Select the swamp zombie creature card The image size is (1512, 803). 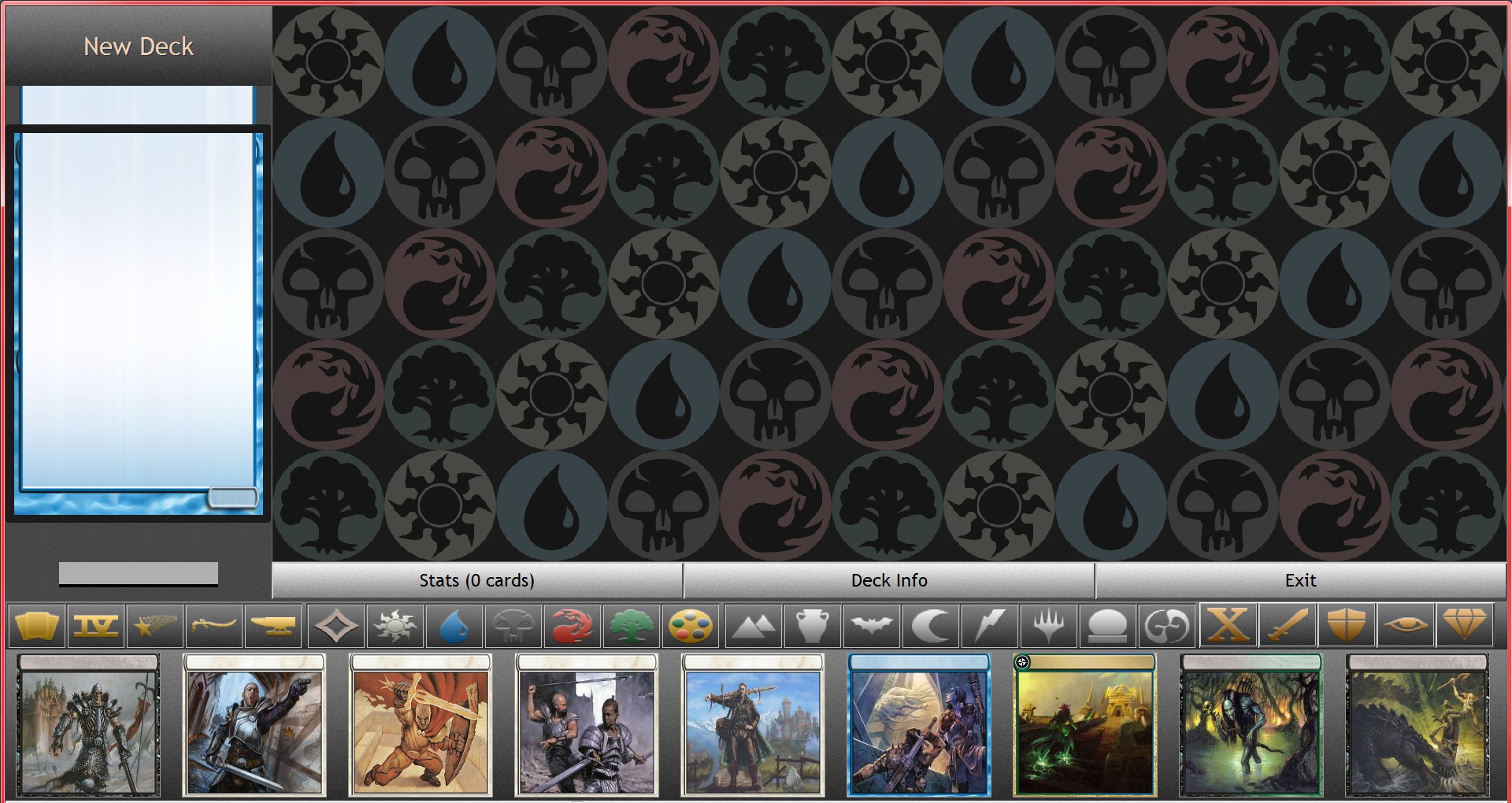[x=1251, y=725]
